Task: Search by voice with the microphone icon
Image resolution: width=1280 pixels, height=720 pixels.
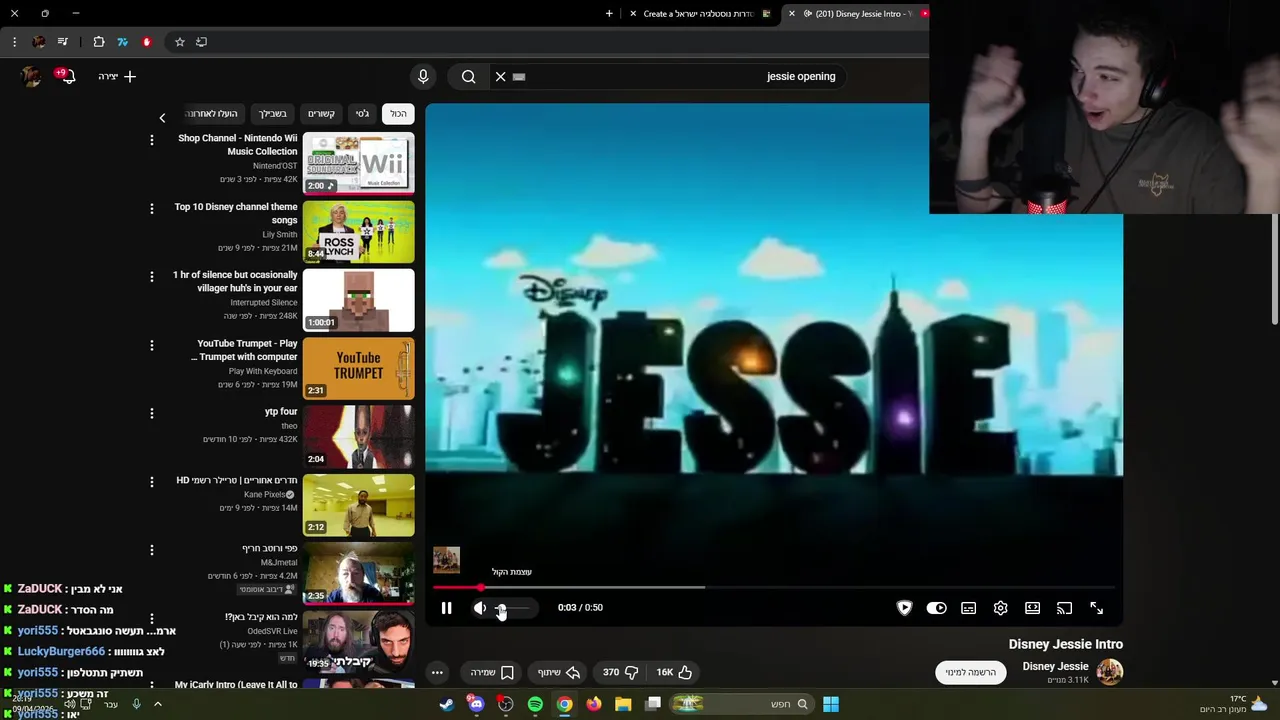Action: [423, 76]
